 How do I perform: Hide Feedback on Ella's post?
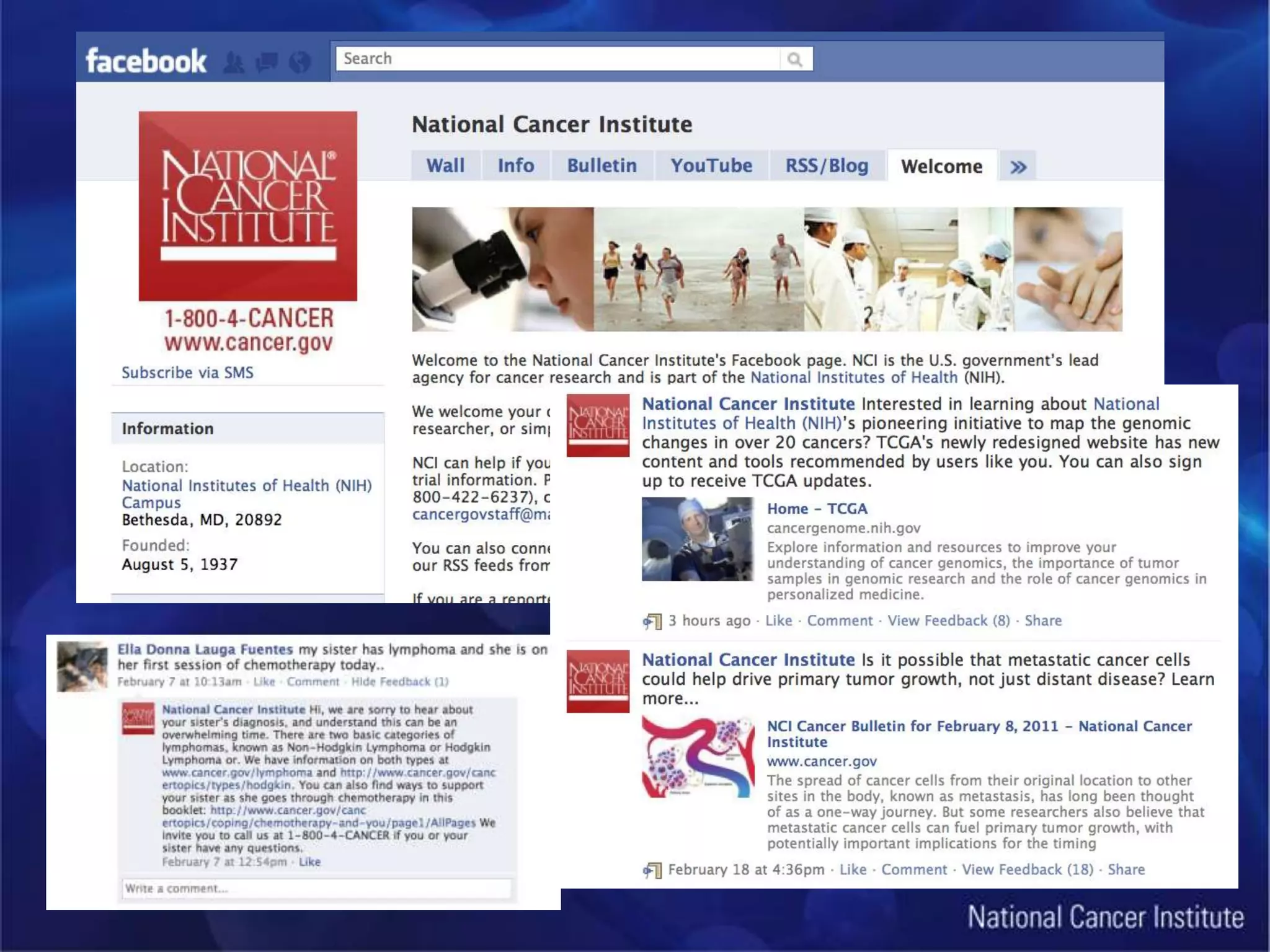click(399, 682)
